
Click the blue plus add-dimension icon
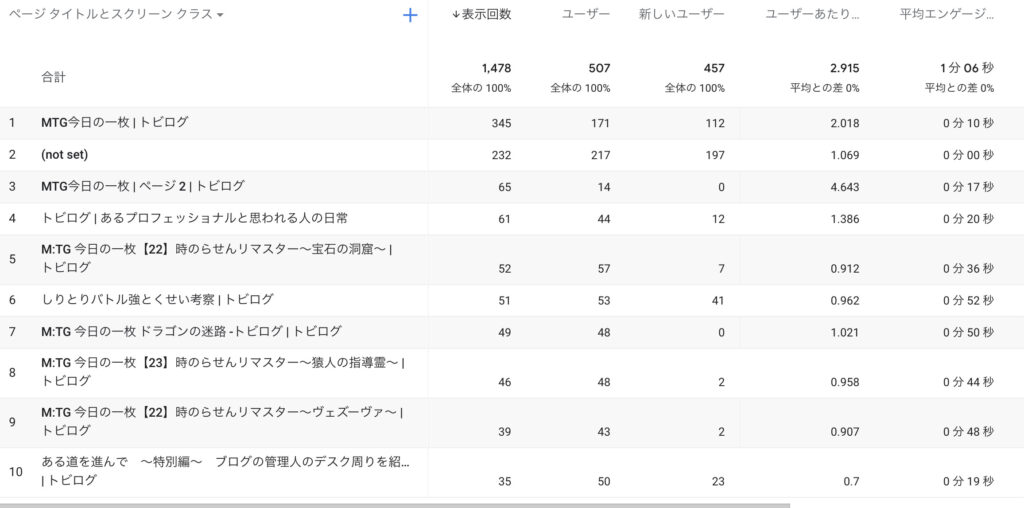click(x=409, y=15)
